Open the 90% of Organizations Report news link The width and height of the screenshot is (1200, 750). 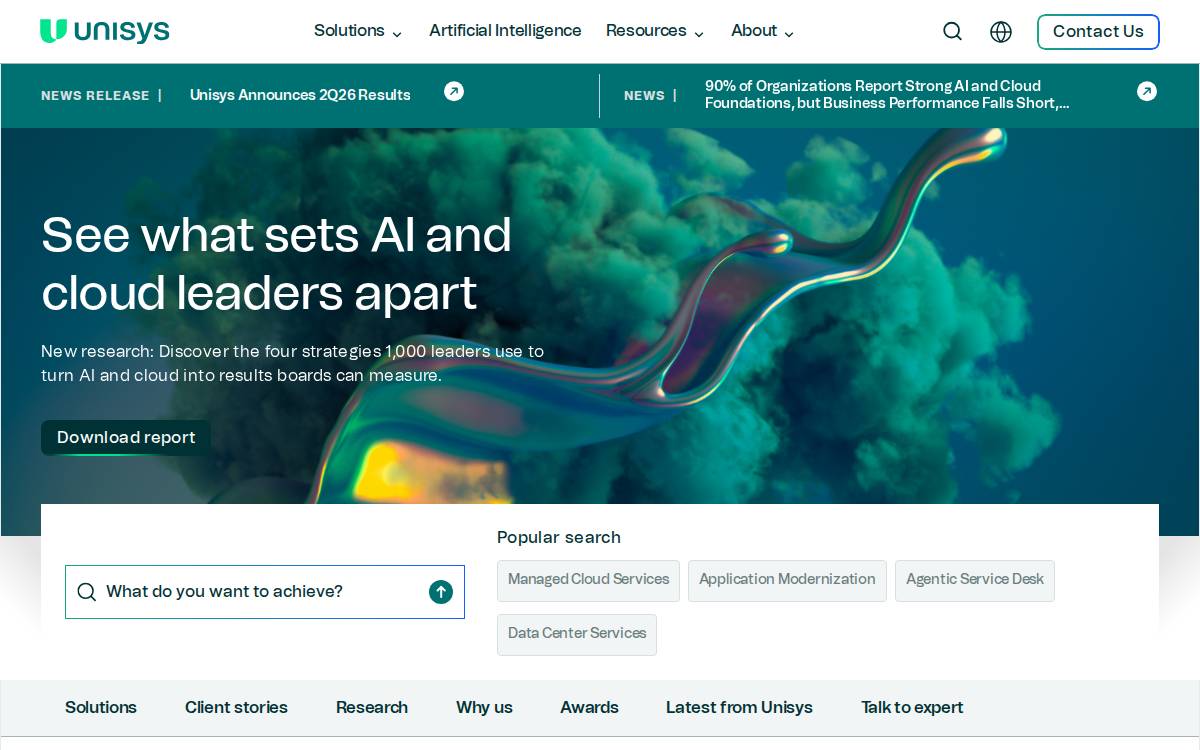[x=887, y=95]
